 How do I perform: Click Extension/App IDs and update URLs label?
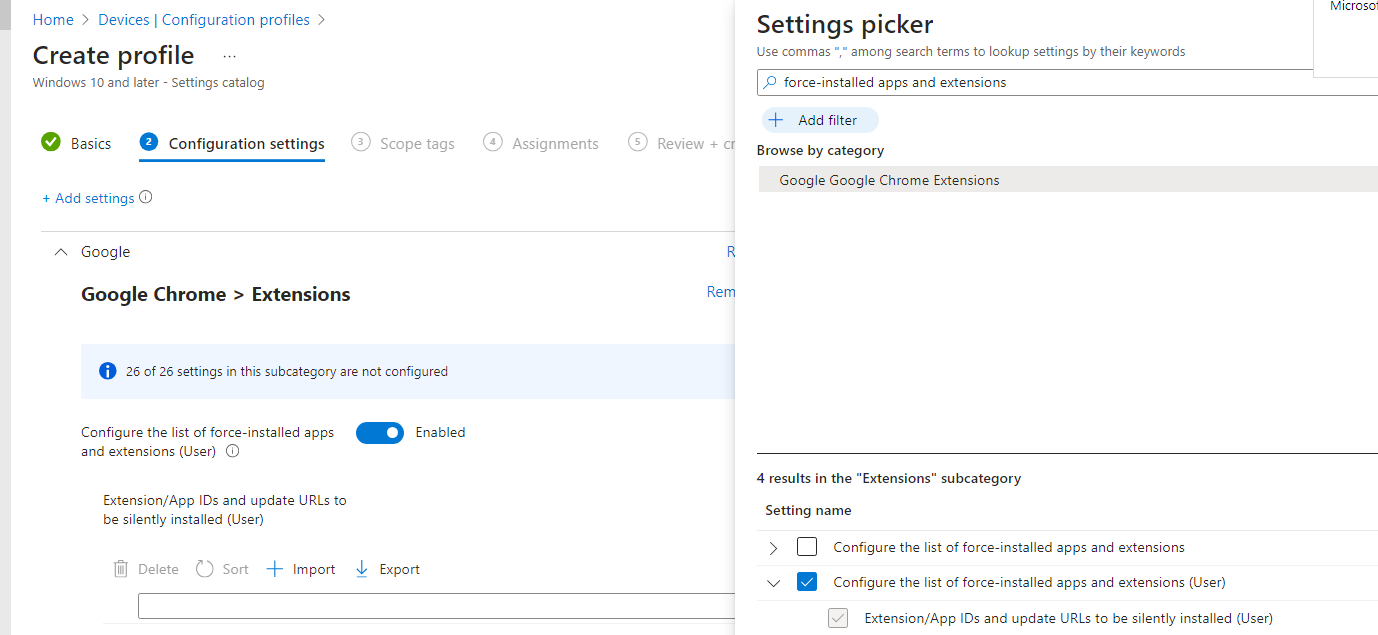[x=225, y=509]
